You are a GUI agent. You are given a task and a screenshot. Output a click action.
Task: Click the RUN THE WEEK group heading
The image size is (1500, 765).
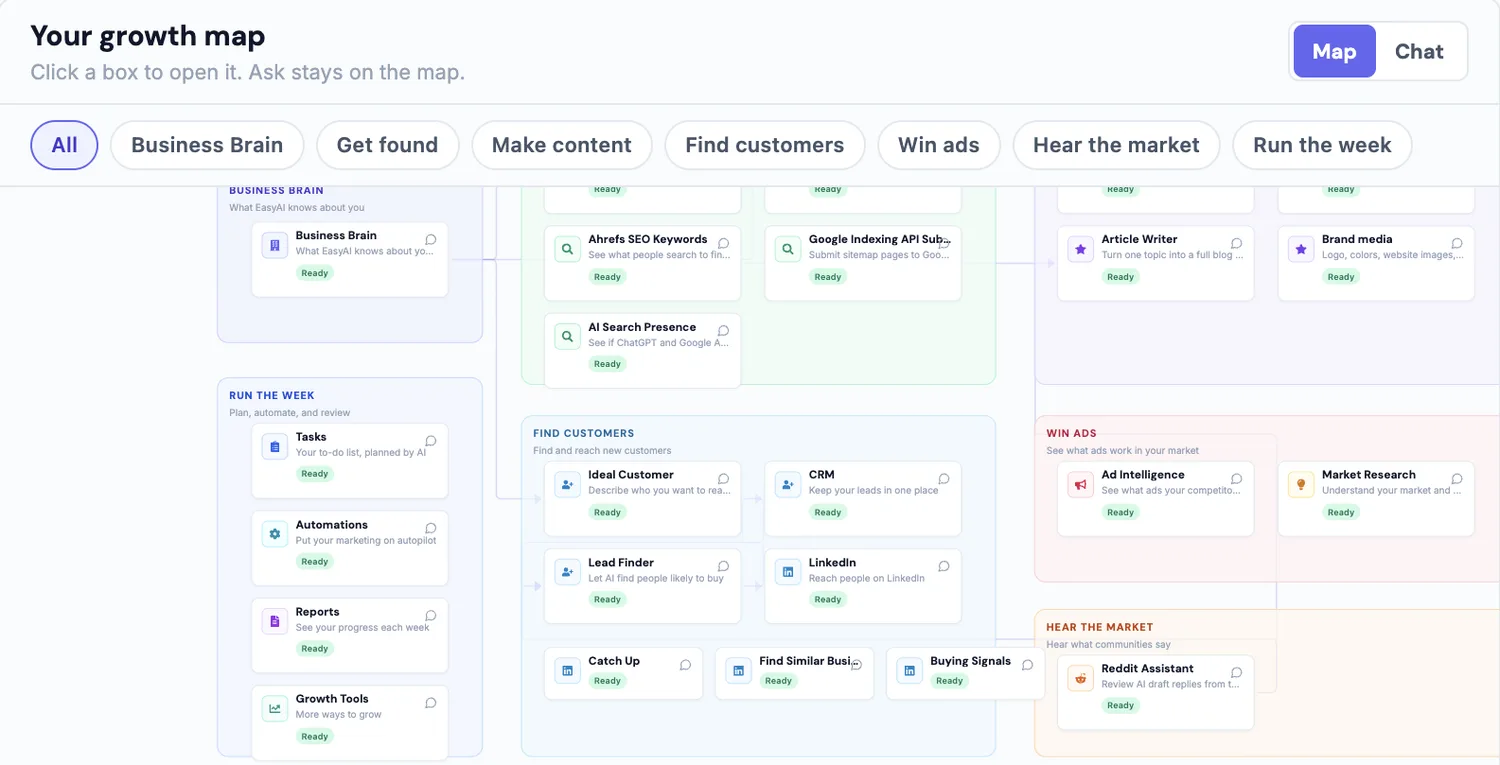click(272, 395)
